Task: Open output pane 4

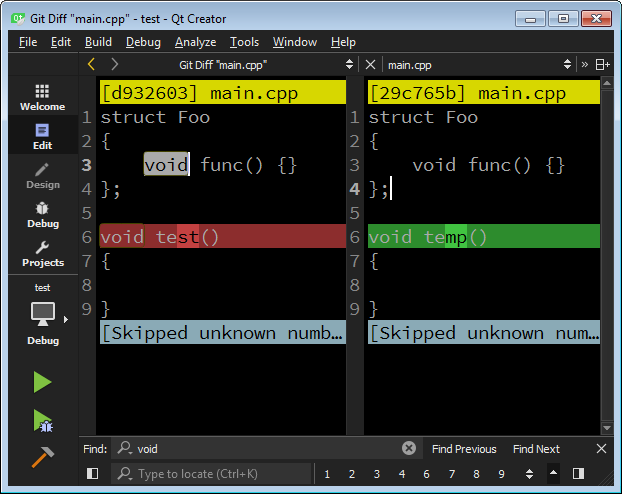Action: [x=402, y=474]
